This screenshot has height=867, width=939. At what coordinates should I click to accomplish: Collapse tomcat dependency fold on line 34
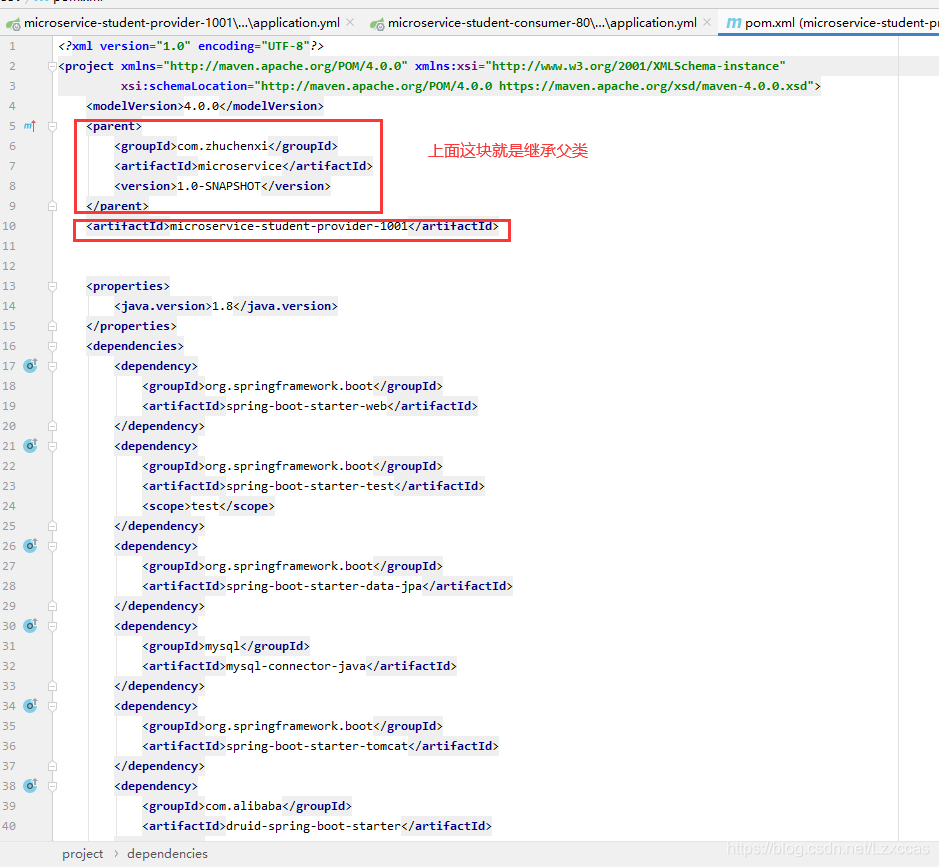click(52, 706)
